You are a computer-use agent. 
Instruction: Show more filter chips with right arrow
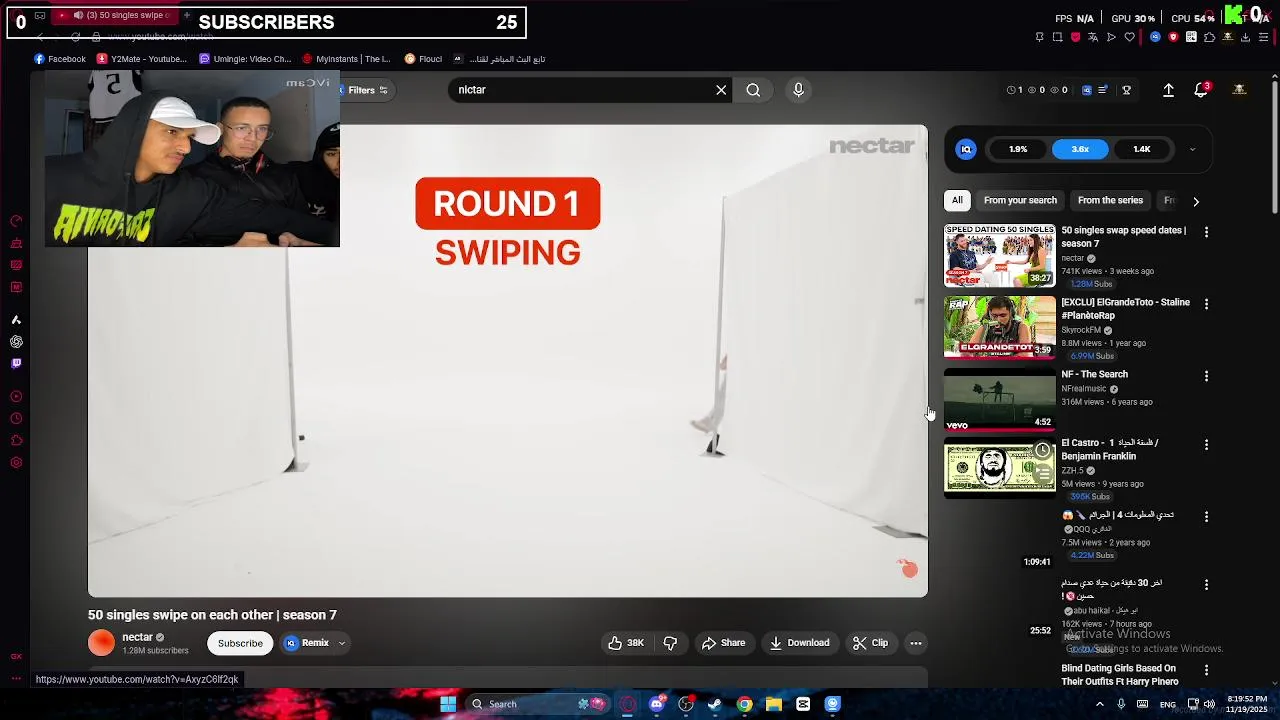point(1196,201)
